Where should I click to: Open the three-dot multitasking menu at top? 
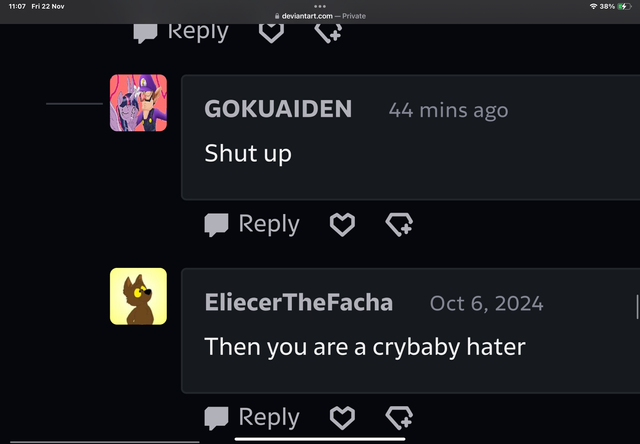pos(320,6)
